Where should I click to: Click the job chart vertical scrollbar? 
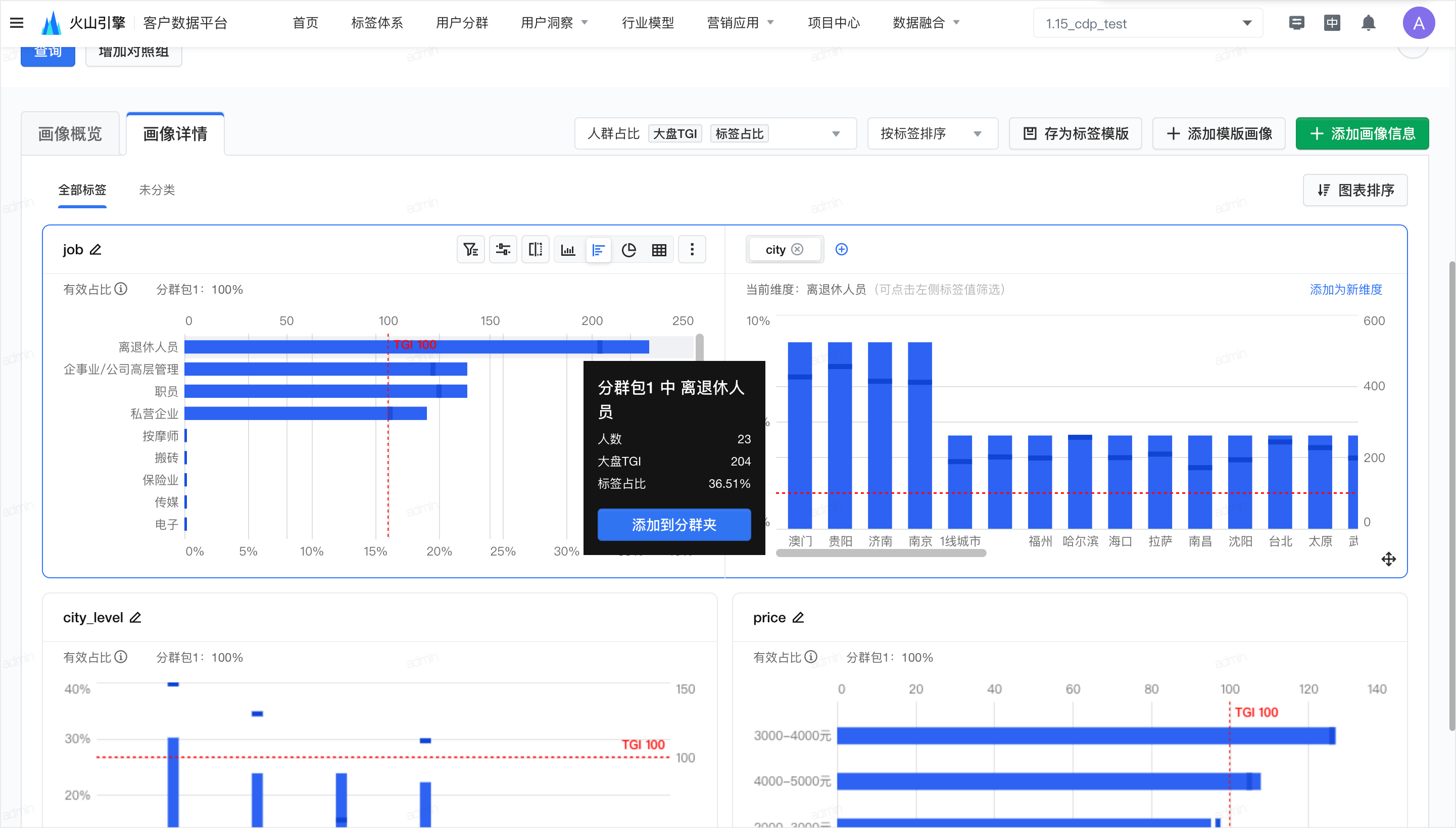[699, 347]
